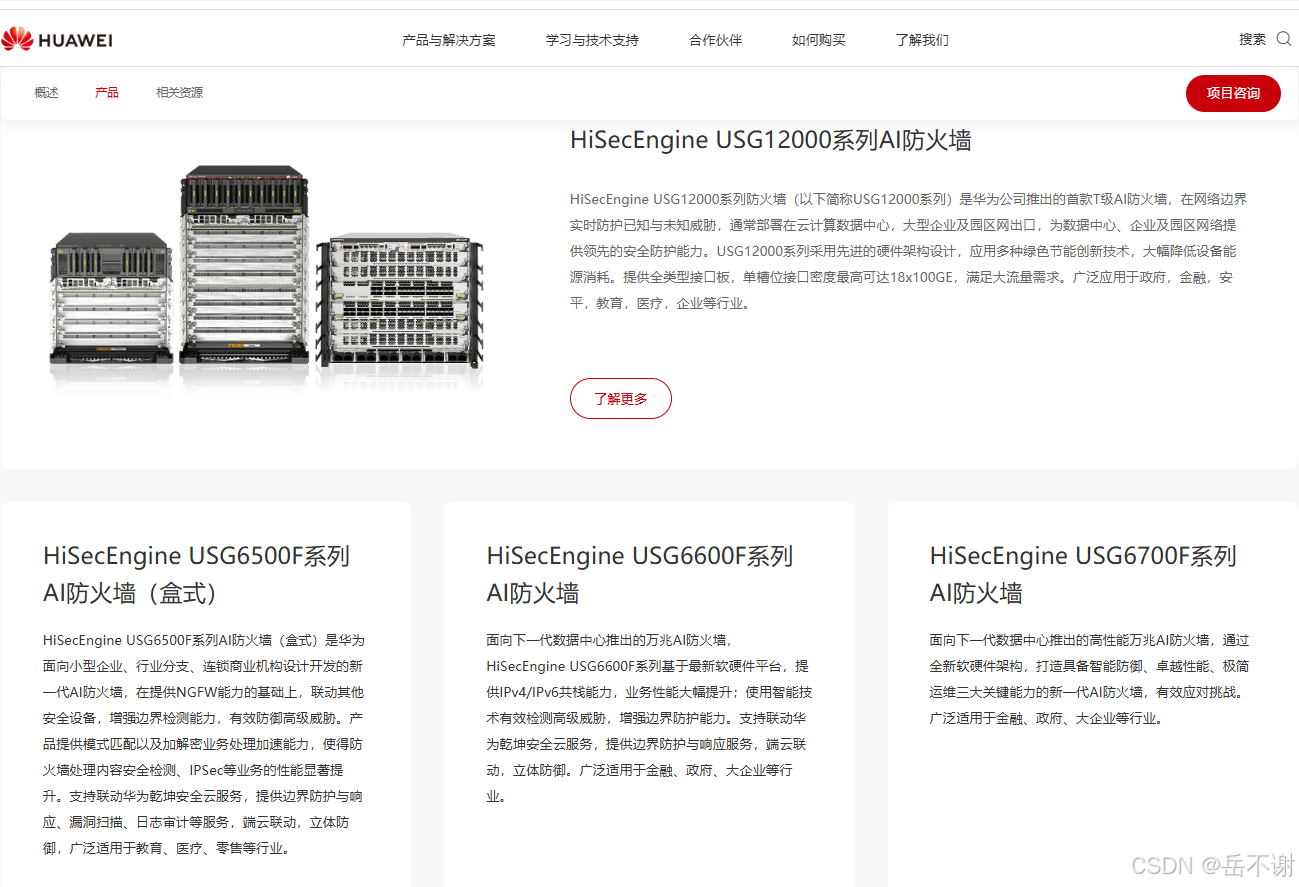
Task: Click the search magnifier icon
Action: (1284, 39)
